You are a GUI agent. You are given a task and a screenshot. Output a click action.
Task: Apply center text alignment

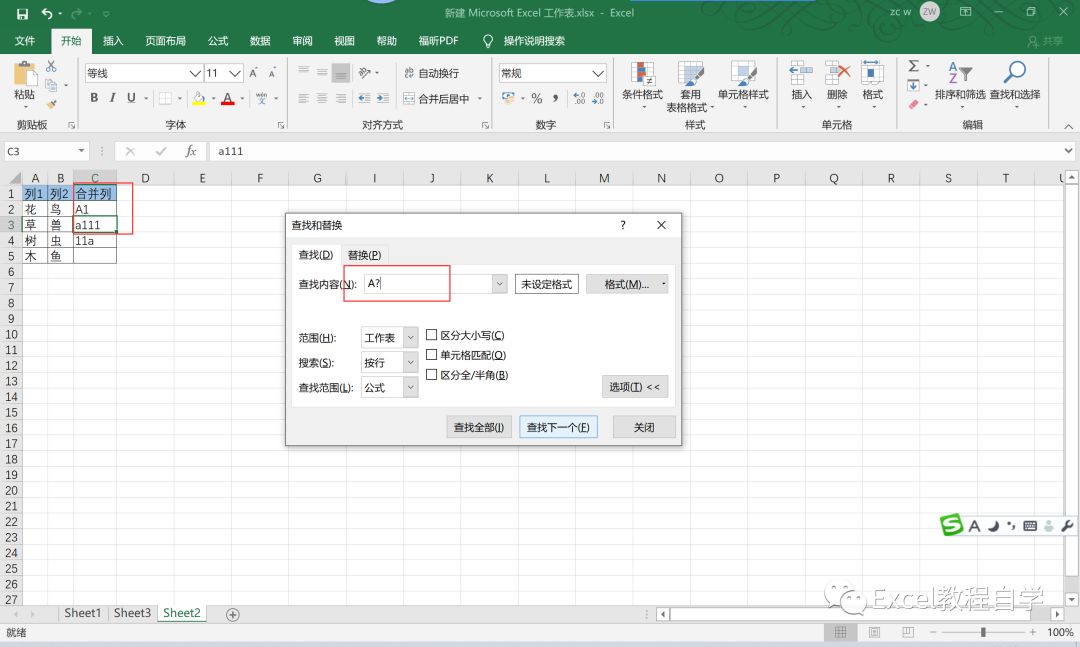pos(322,99)
